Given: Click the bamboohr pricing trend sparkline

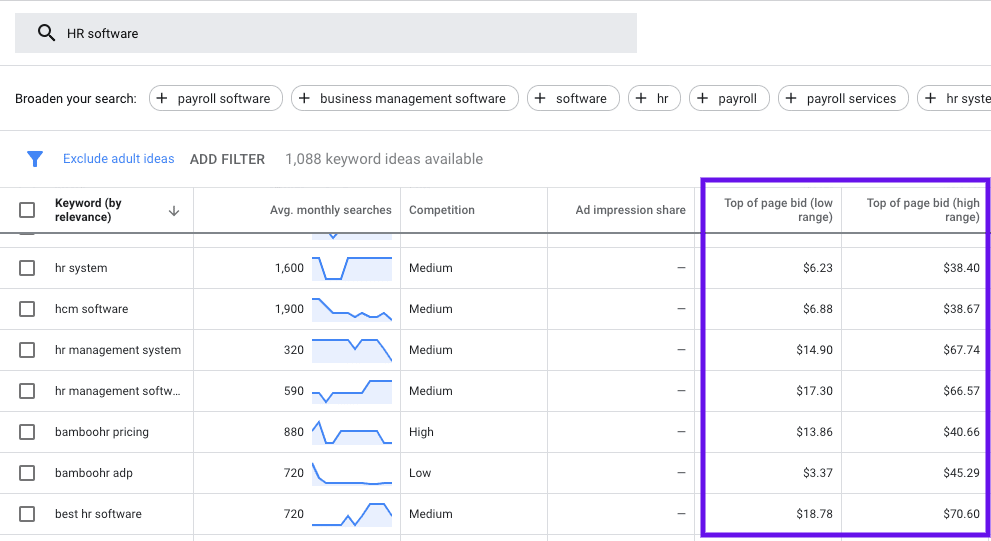Looking at the screenshot, I should [352, 432].
